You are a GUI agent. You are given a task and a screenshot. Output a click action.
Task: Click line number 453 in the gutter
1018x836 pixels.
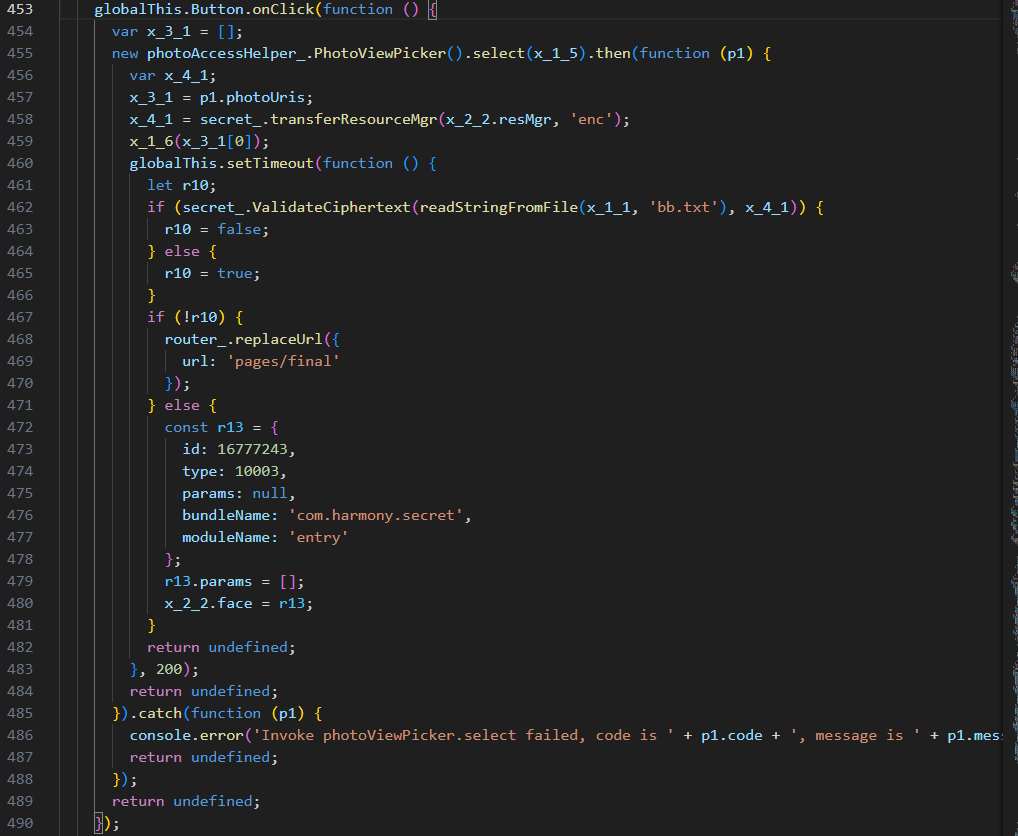19,9
